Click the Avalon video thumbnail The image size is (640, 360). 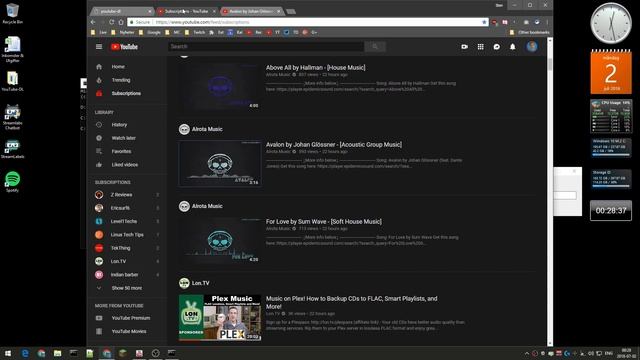pyautogui.click(x=220, y=163)
